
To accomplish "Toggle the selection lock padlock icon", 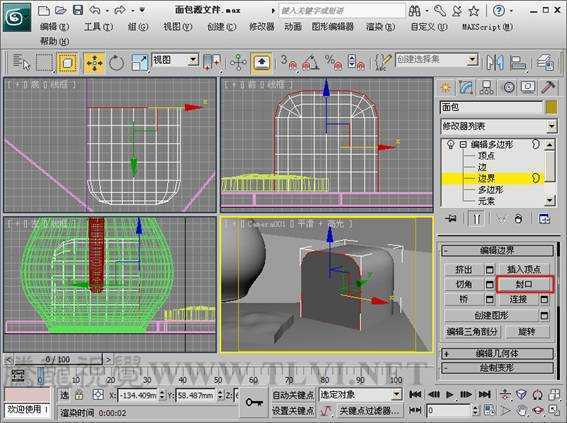I will click(79, 395).
